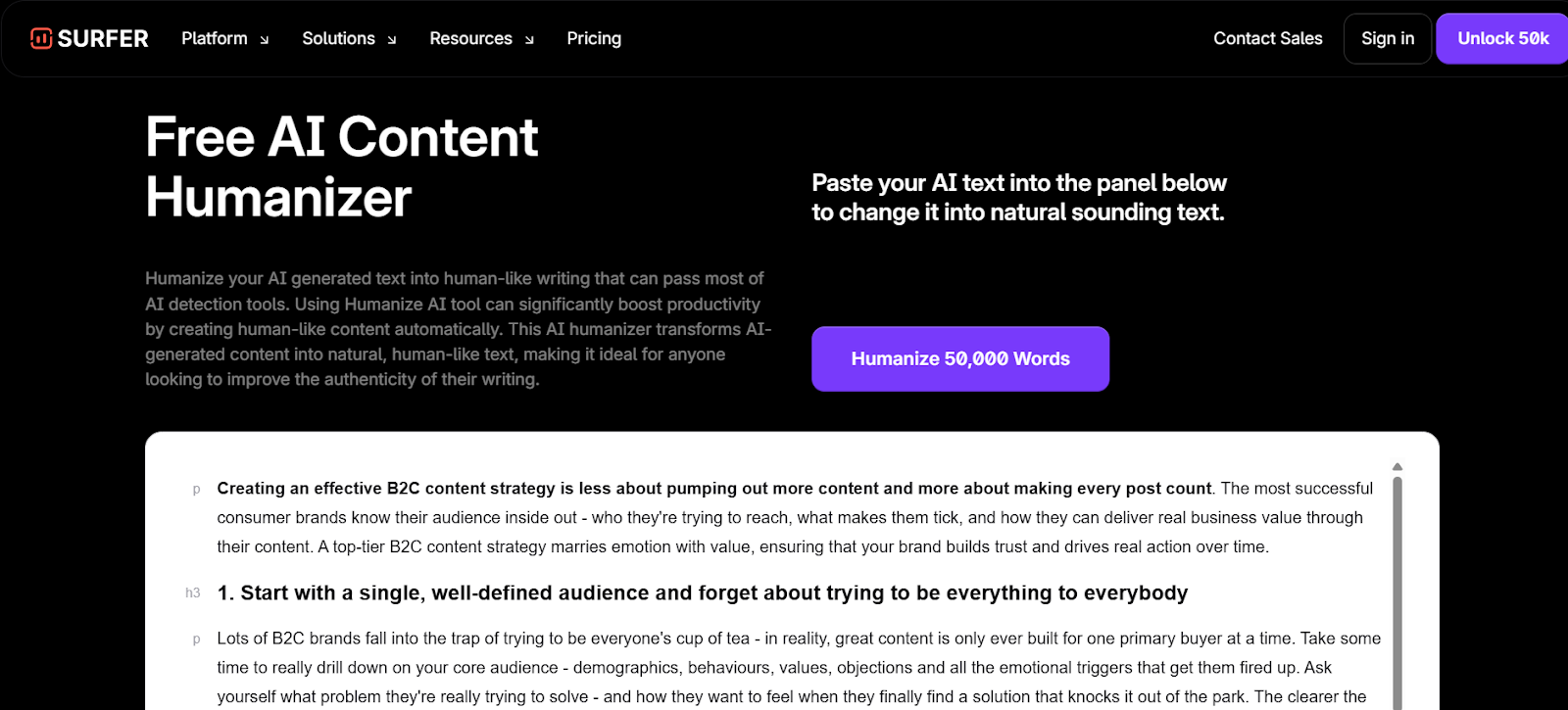Open the Platform dropdown menu

click(214, 38)
